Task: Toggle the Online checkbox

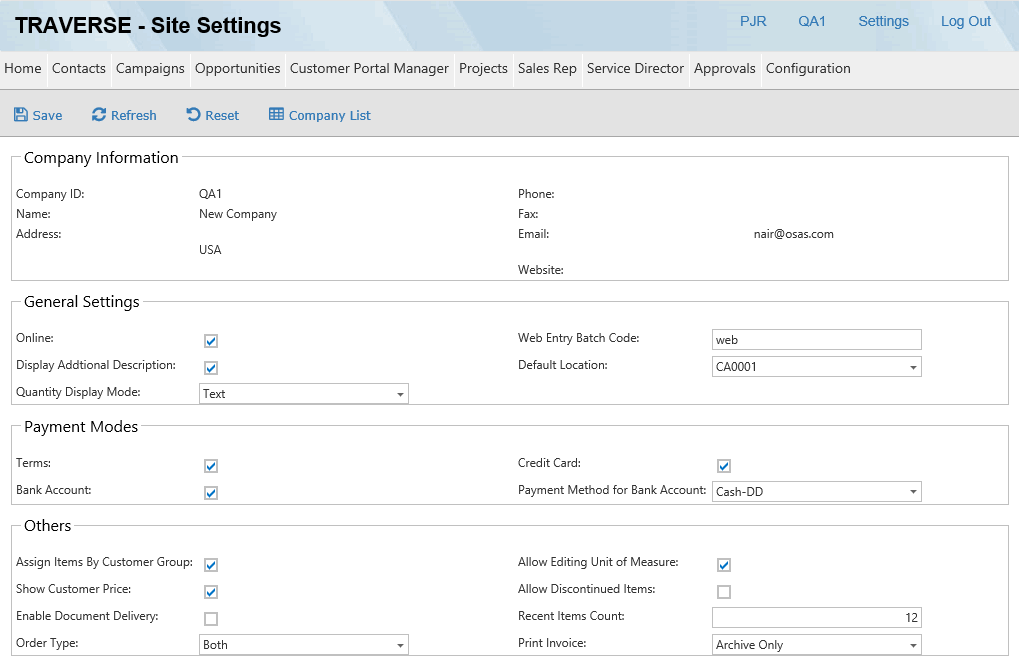Action: (211, 341)
